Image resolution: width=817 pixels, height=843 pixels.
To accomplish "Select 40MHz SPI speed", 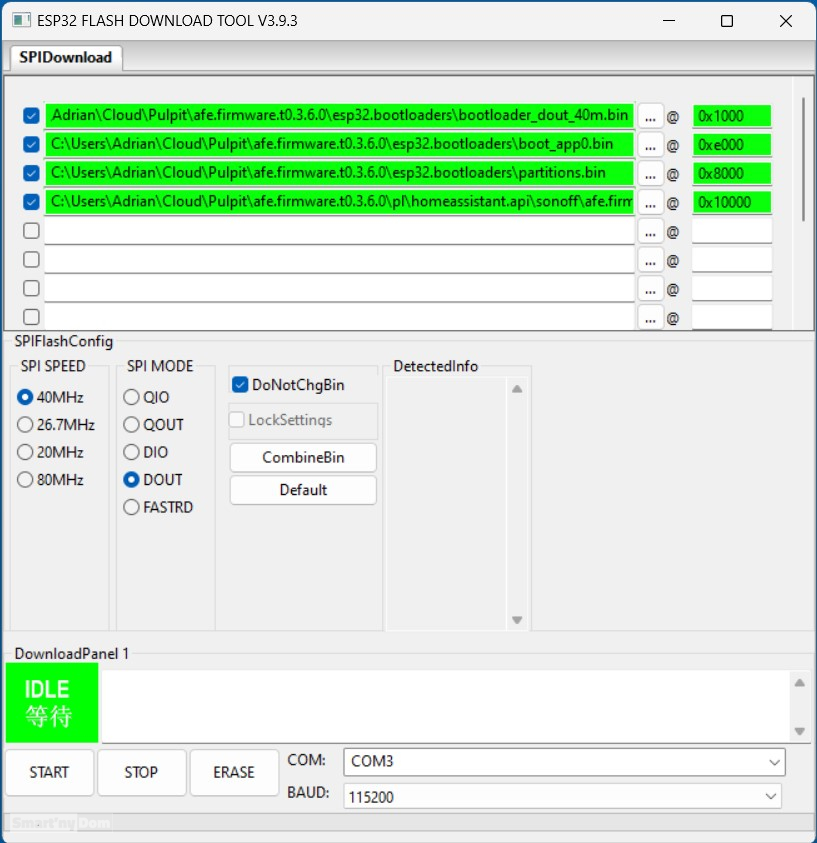I will (x=51, y=397).
